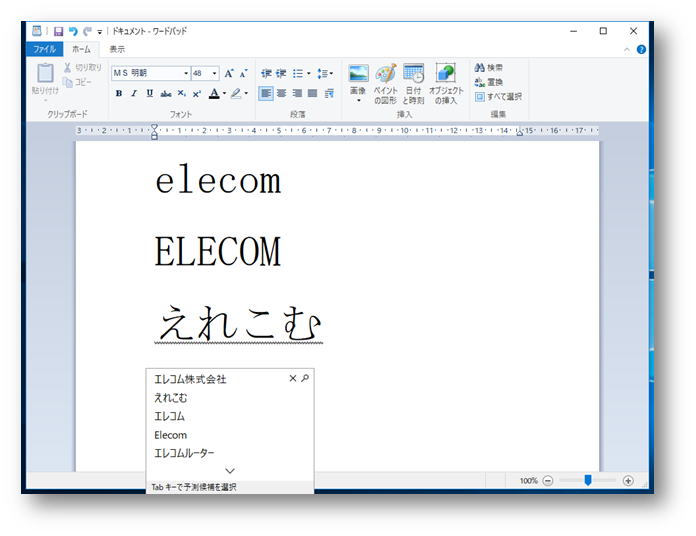Open highlight color dropdown arrow
Screen dimensions: 696x536
[246, 93]
